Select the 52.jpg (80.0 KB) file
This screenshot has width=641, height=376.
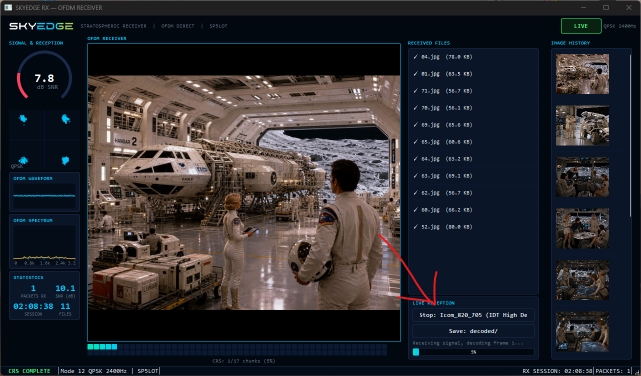pyautogui.click(x=473, y=227)
